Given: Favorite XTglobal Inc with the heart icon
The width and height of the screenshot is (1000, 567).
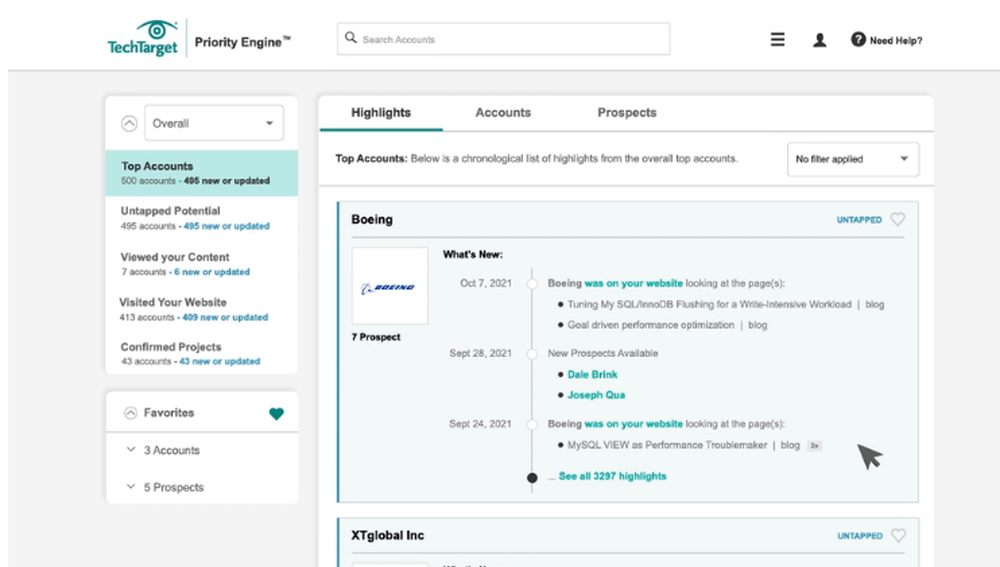Looking at the screenshot, I should click(898, 535).
